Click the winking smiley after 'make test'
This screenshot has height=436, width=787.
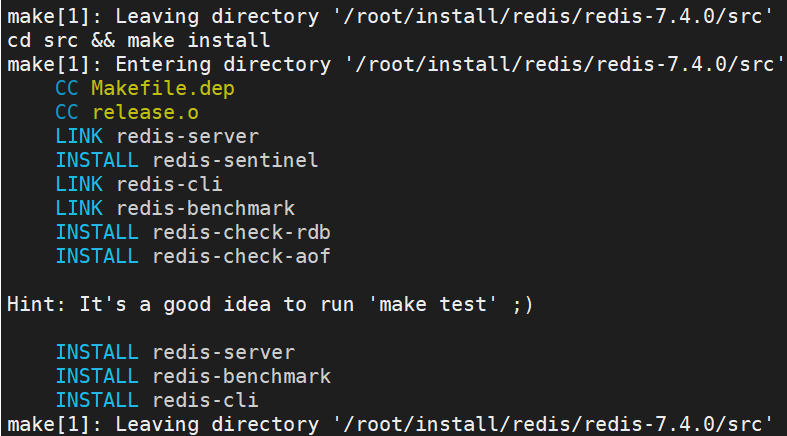click(x=521, y=305)
